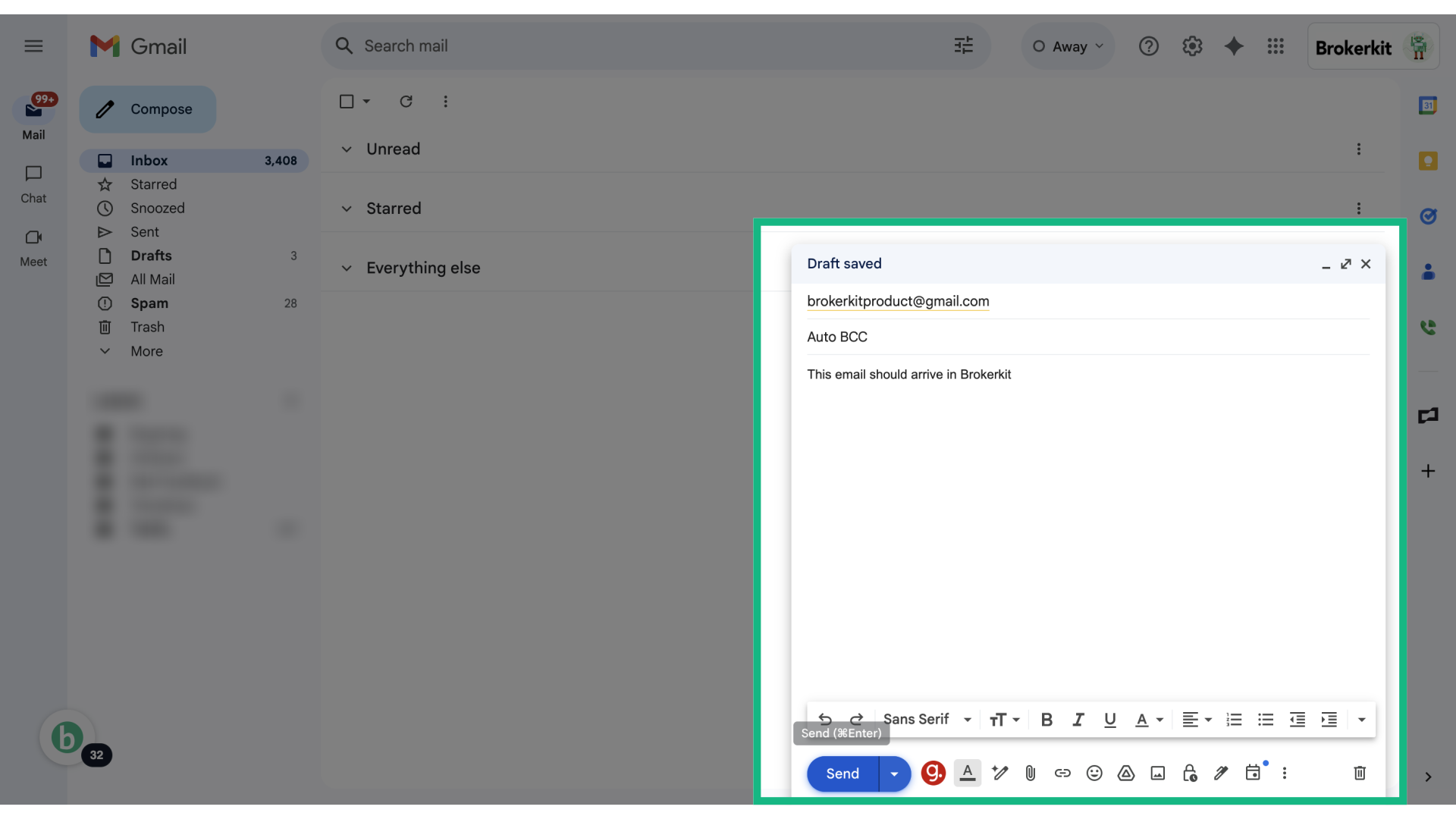Click the Help me write pencil icon

pyautogui.click(x=999, y=773)
